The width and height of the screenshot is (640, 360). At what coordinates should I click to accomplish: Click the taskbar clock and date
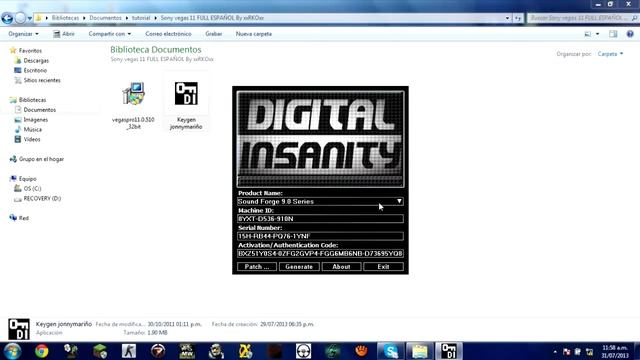(615, 351)
